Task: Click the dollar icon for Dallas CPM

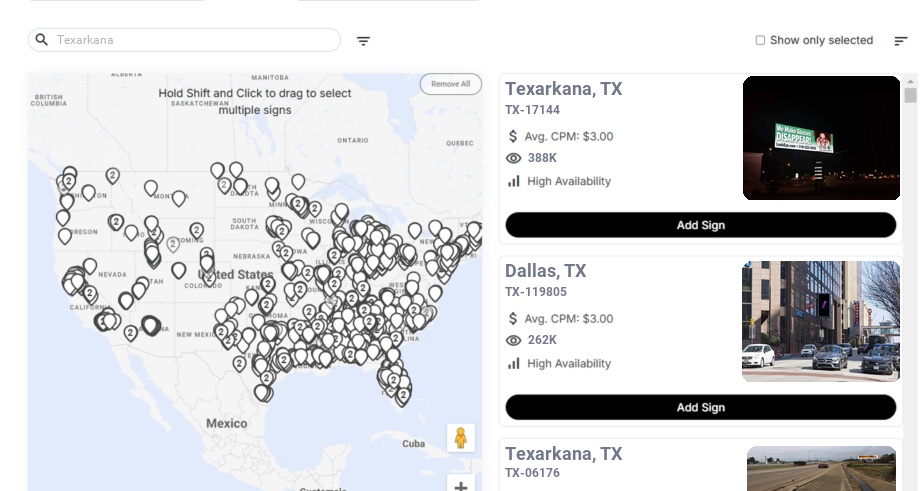Action: (514, 319)
